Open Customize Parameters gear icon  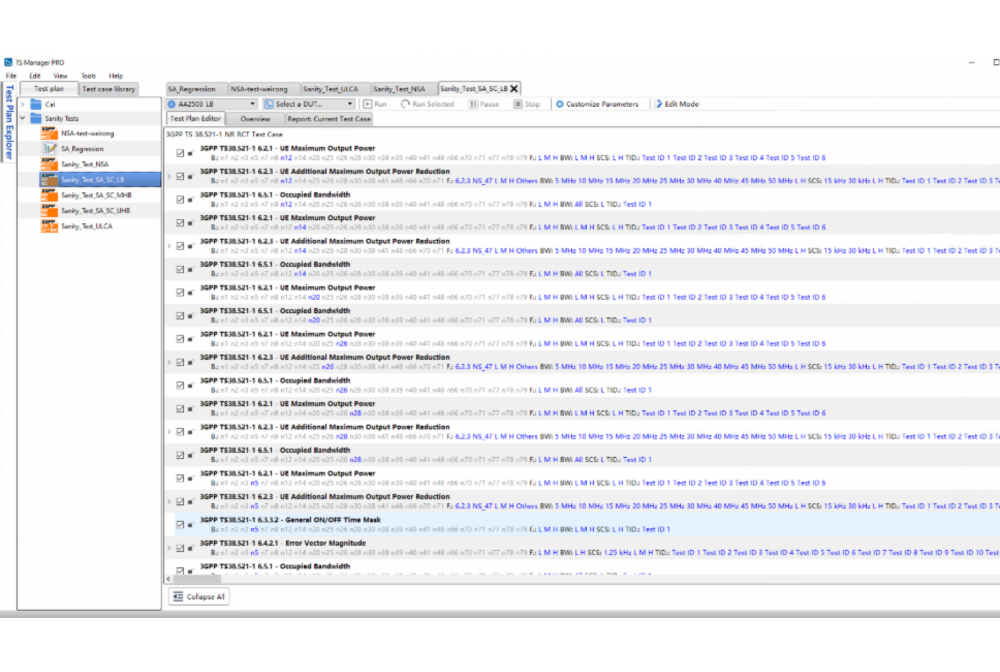click(560, 104)
